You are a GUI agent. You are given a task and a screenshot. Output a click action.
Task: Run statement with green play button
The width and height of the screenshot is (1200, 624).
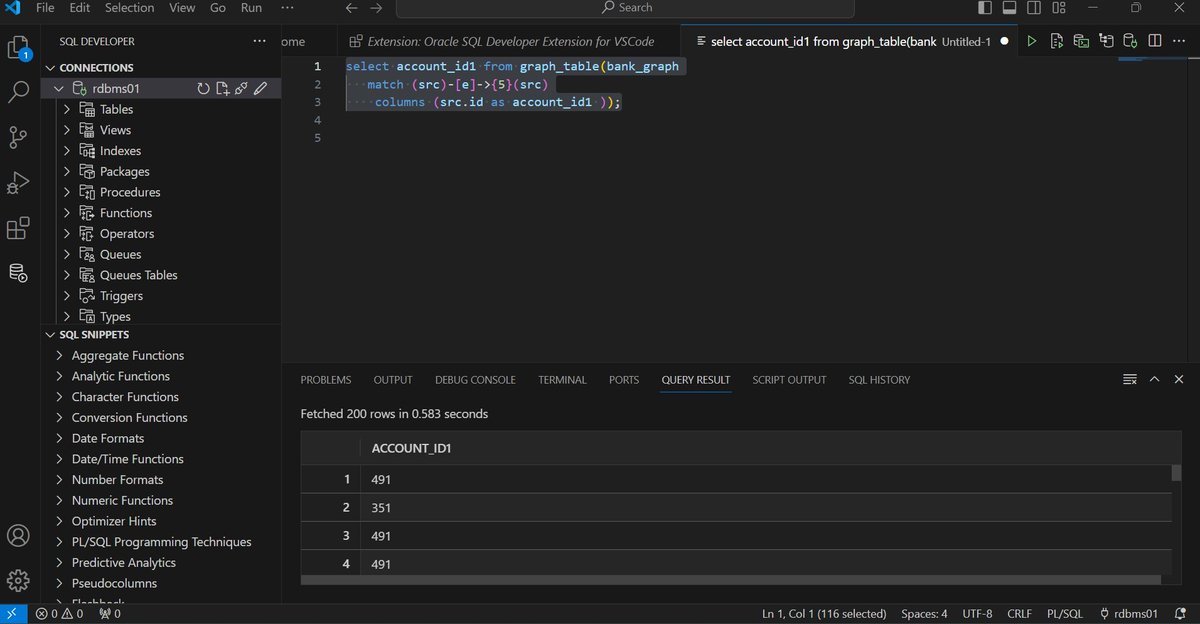1032,41
